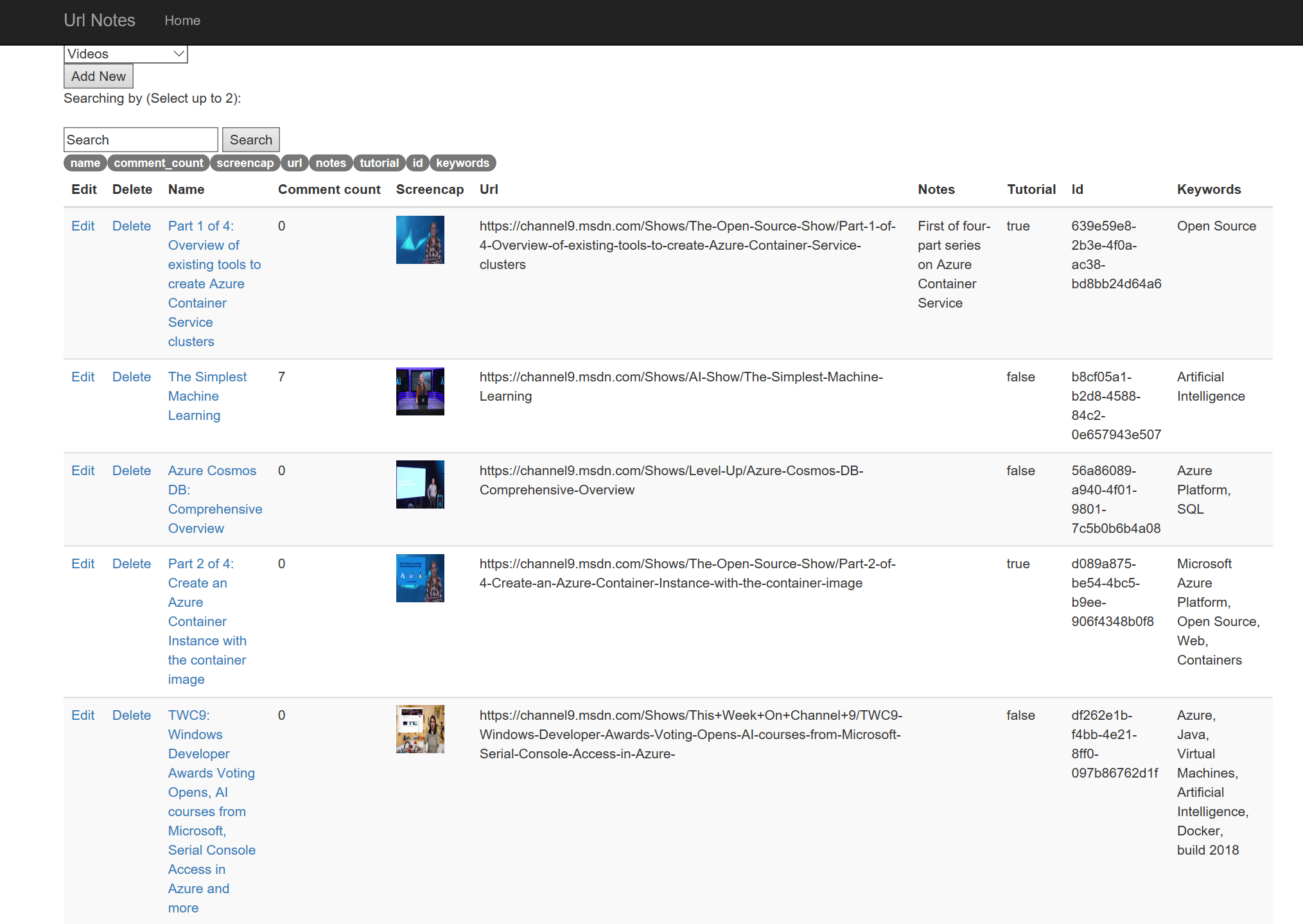This screenshot has height=924, width=1303.
Task: Edit the Azure Cosmos DB entry
Action: click(83, 471)
